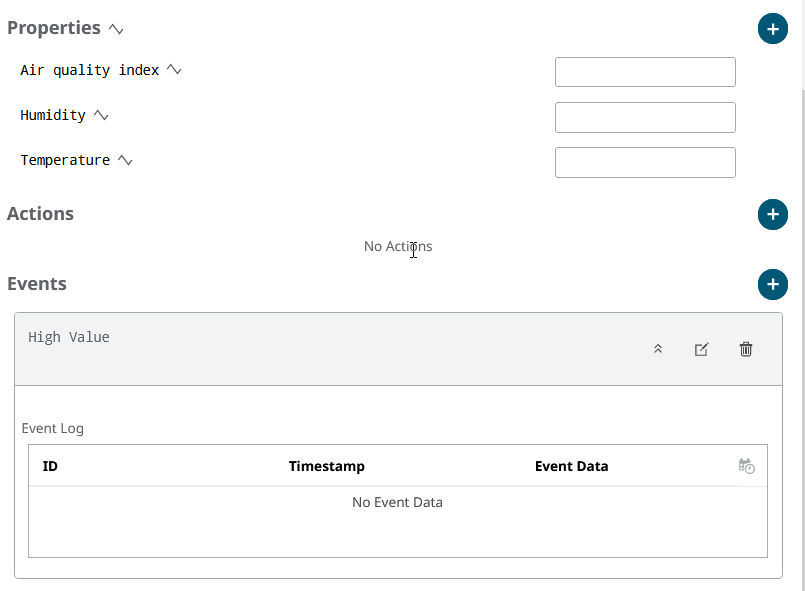
Task: Click the Event Data column header
Action: pos(571,466)
